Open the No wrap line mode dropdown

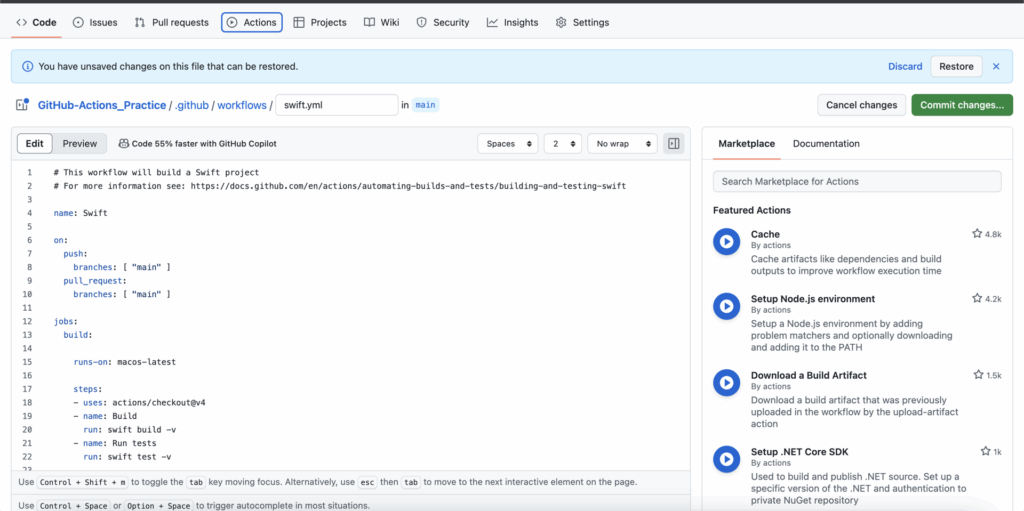622,144
